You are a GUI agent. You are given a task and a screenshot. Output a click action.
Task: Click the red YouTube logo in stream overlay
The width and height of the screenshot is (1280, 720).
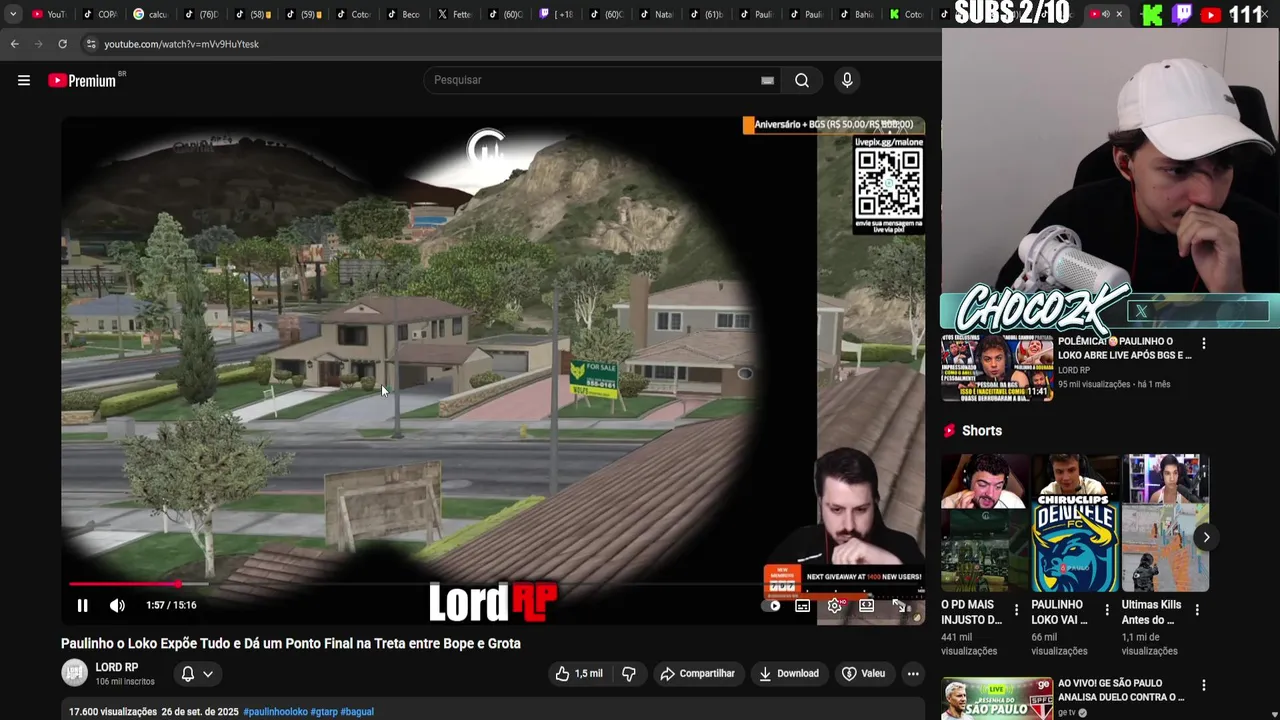(1210, 14)
